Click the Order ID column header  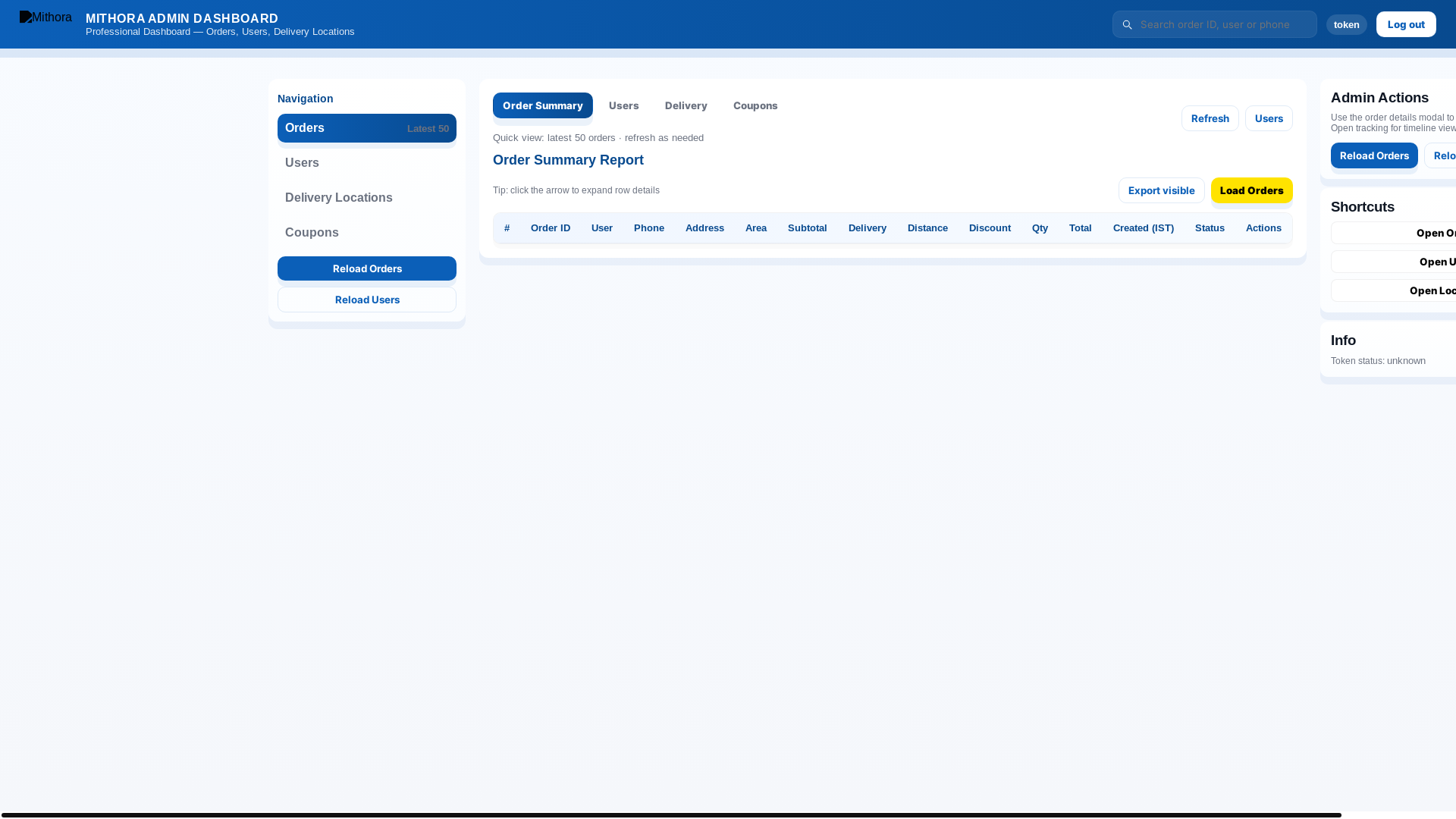(551, 228)
